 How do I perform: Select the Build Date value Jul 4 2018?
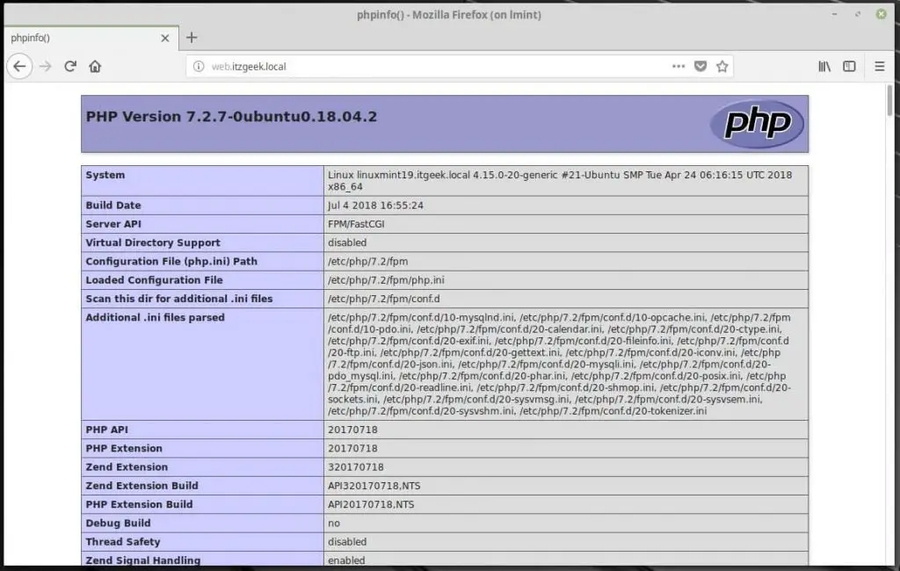375,205
